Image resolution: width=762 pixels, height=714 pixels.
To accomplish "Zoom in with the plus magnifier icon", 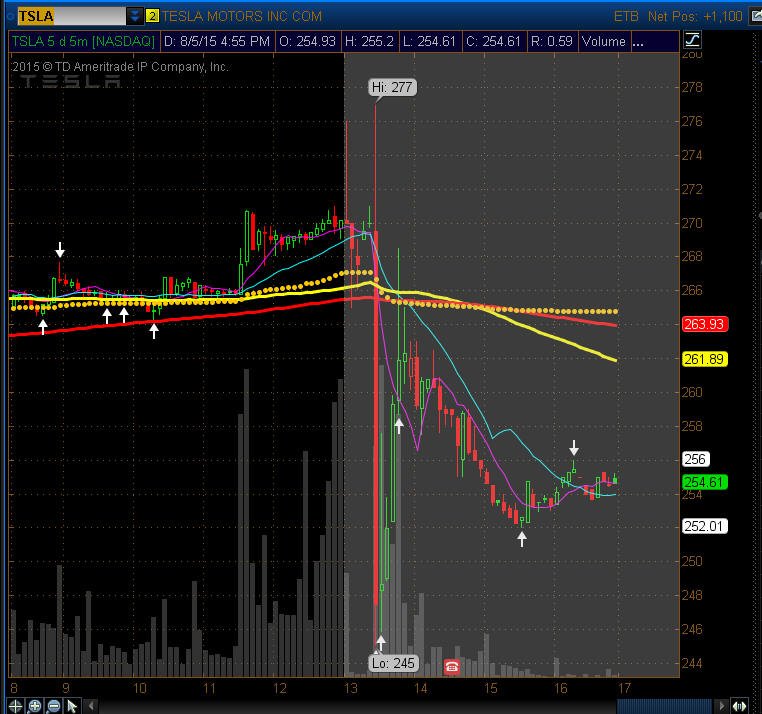I will coord(35,706).
